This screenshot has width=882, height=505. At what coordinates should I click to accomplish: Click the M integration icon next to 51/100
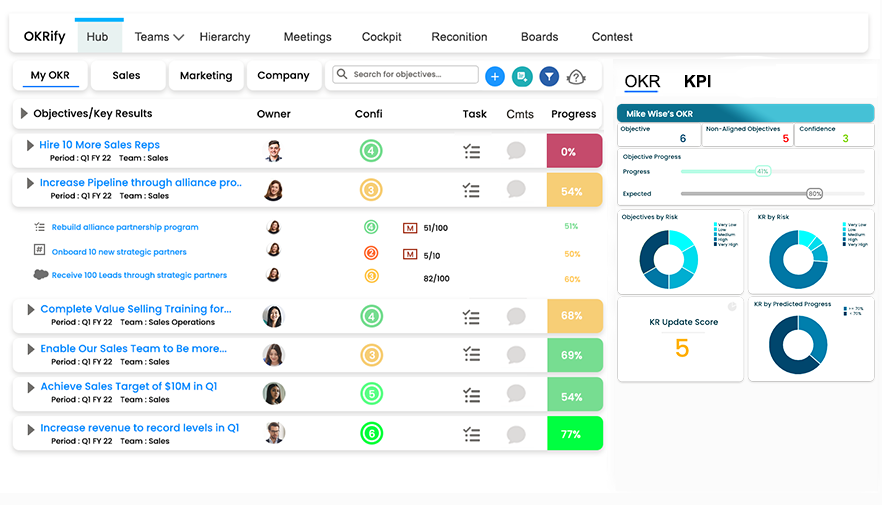click(x=409, y=228)
